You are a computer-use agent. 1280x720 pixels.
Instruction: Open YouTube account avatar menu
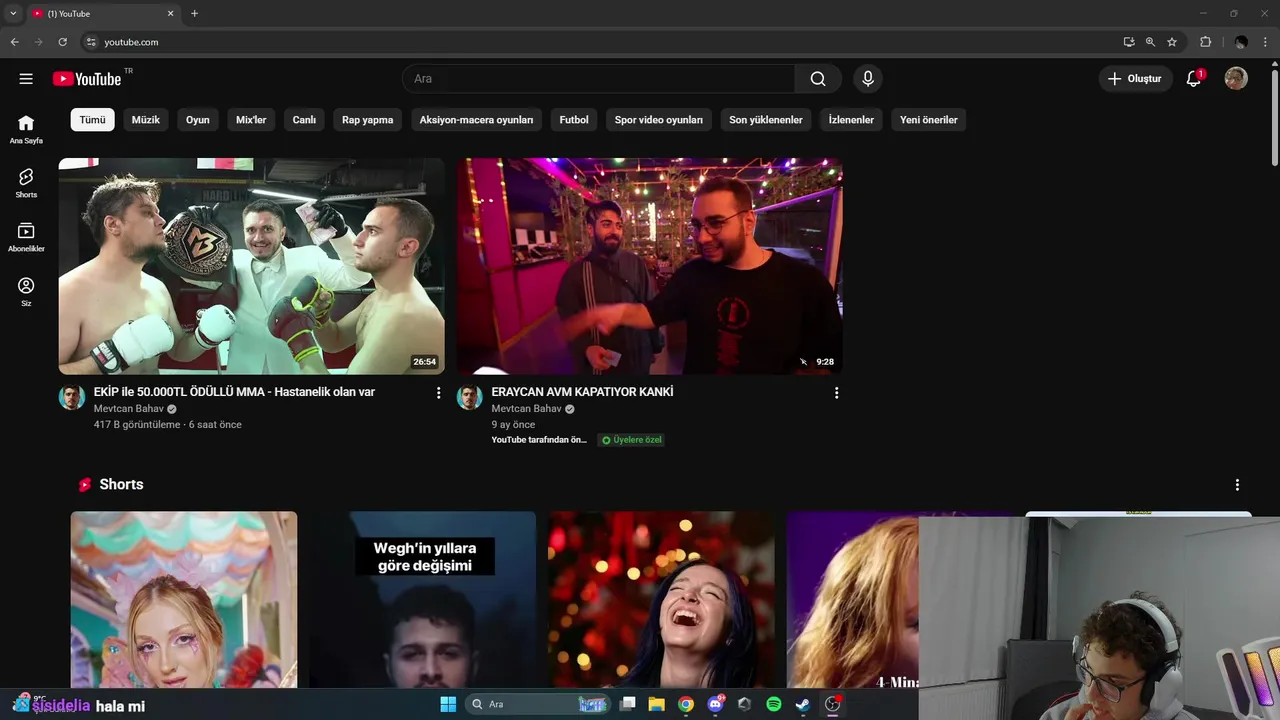coord(1236,79)
